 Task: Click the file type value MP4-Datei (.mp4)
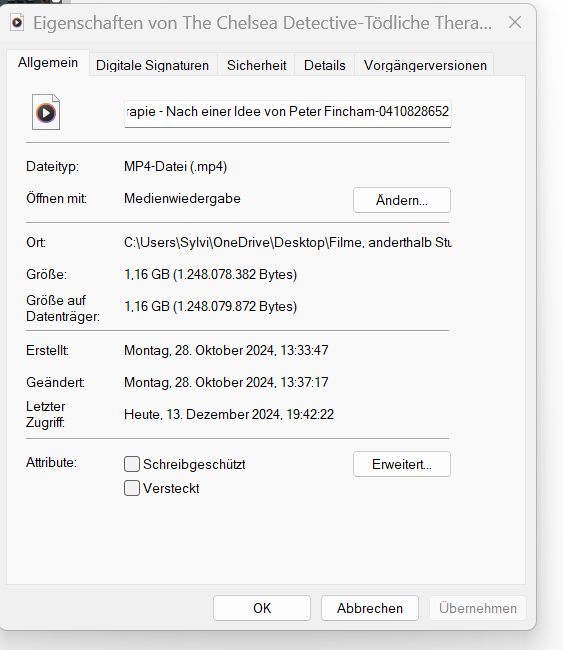pos(176,167)
